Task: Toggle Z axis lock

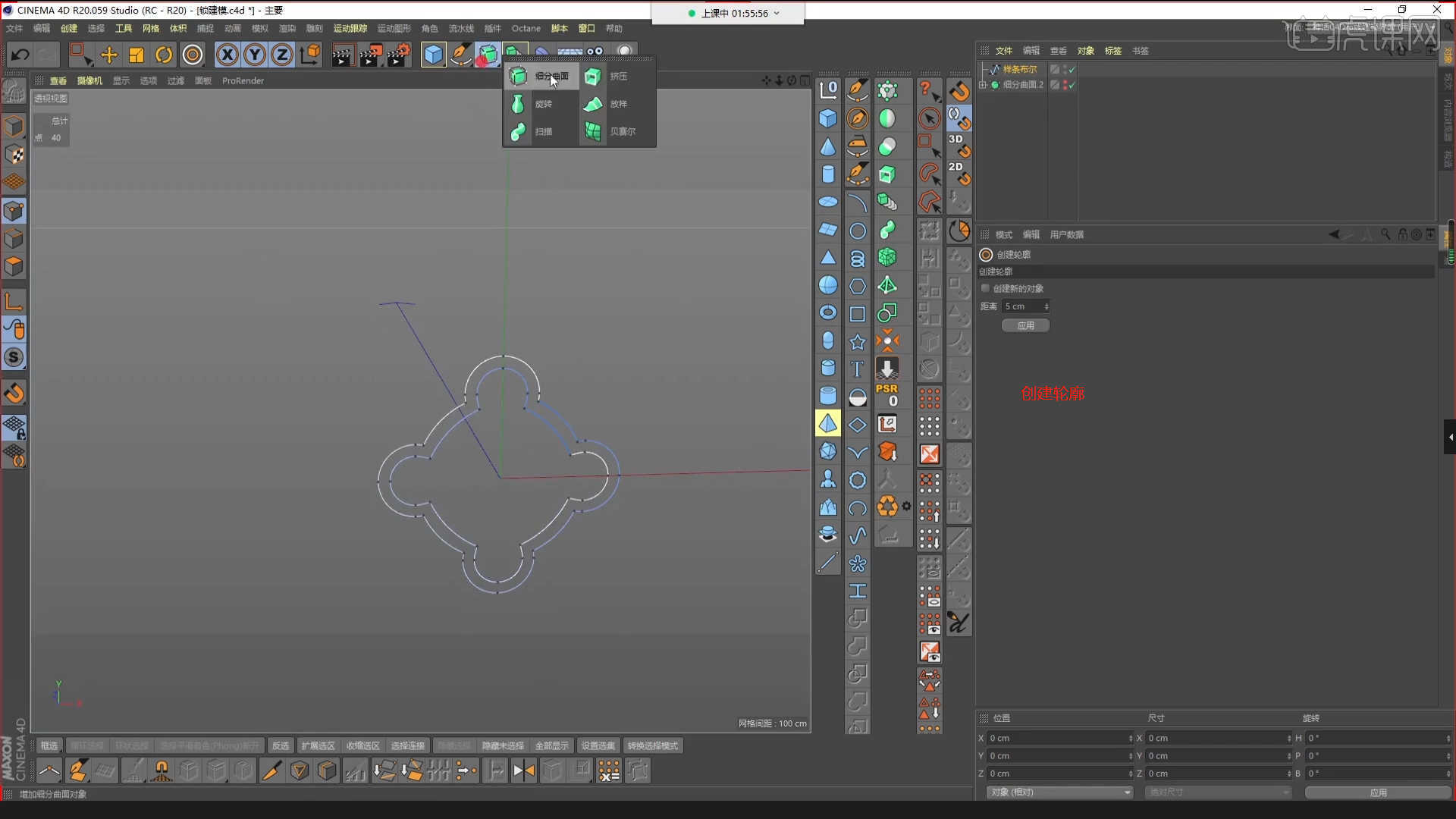Action: click(x=282, y=55)
